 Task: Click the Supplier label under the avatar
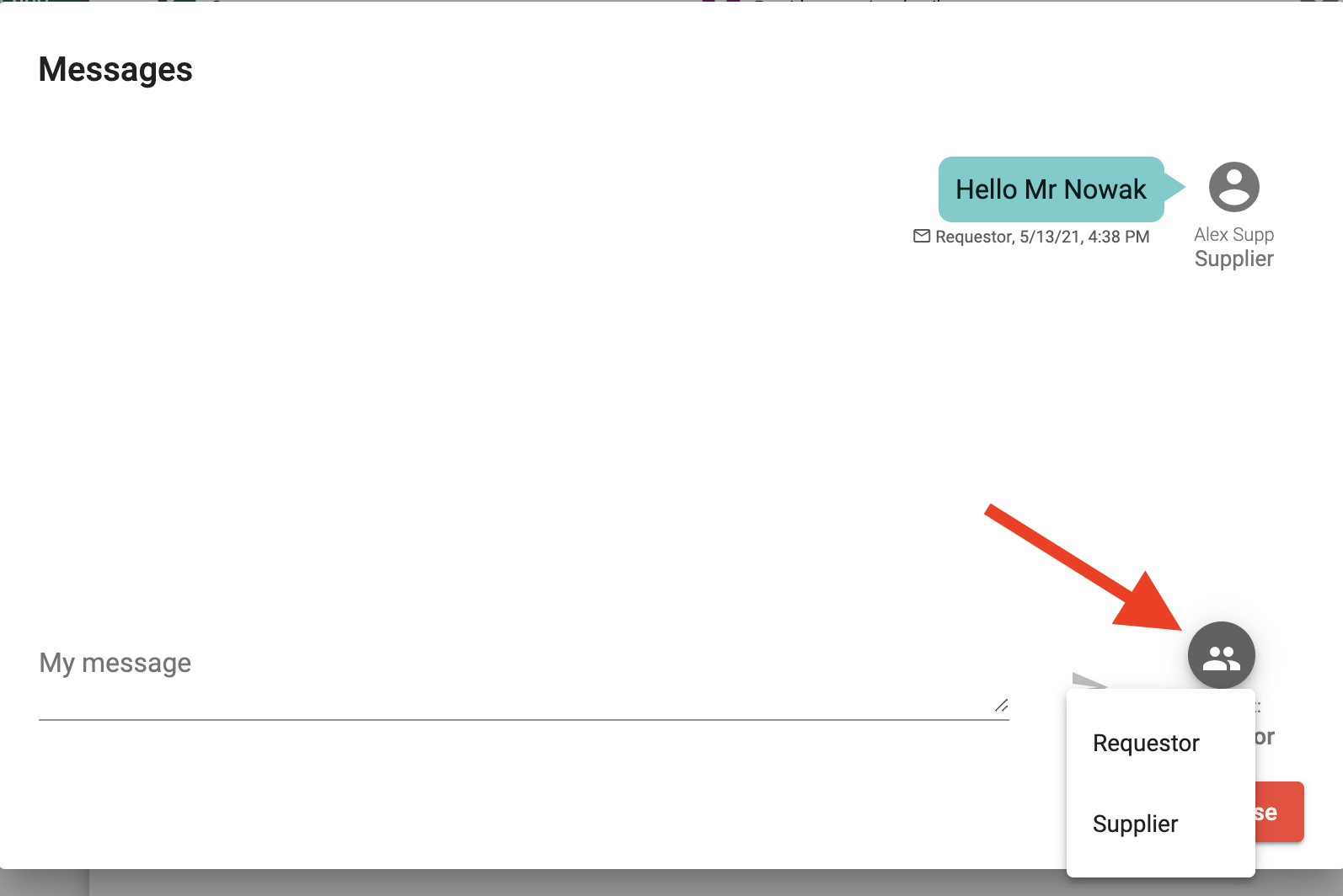pos(1233,259)
